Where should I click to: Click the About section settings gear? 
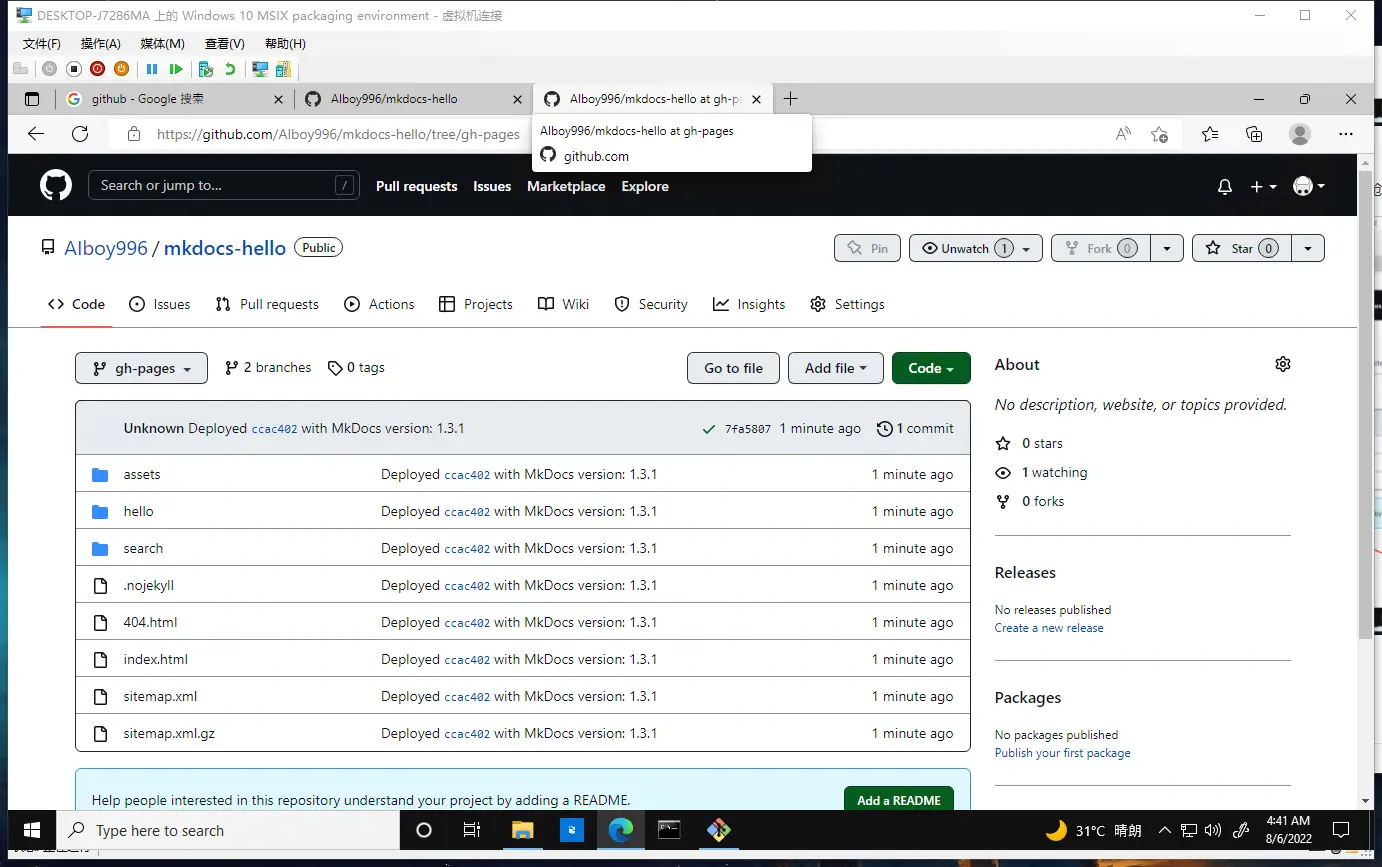[x=1283, y=365]
